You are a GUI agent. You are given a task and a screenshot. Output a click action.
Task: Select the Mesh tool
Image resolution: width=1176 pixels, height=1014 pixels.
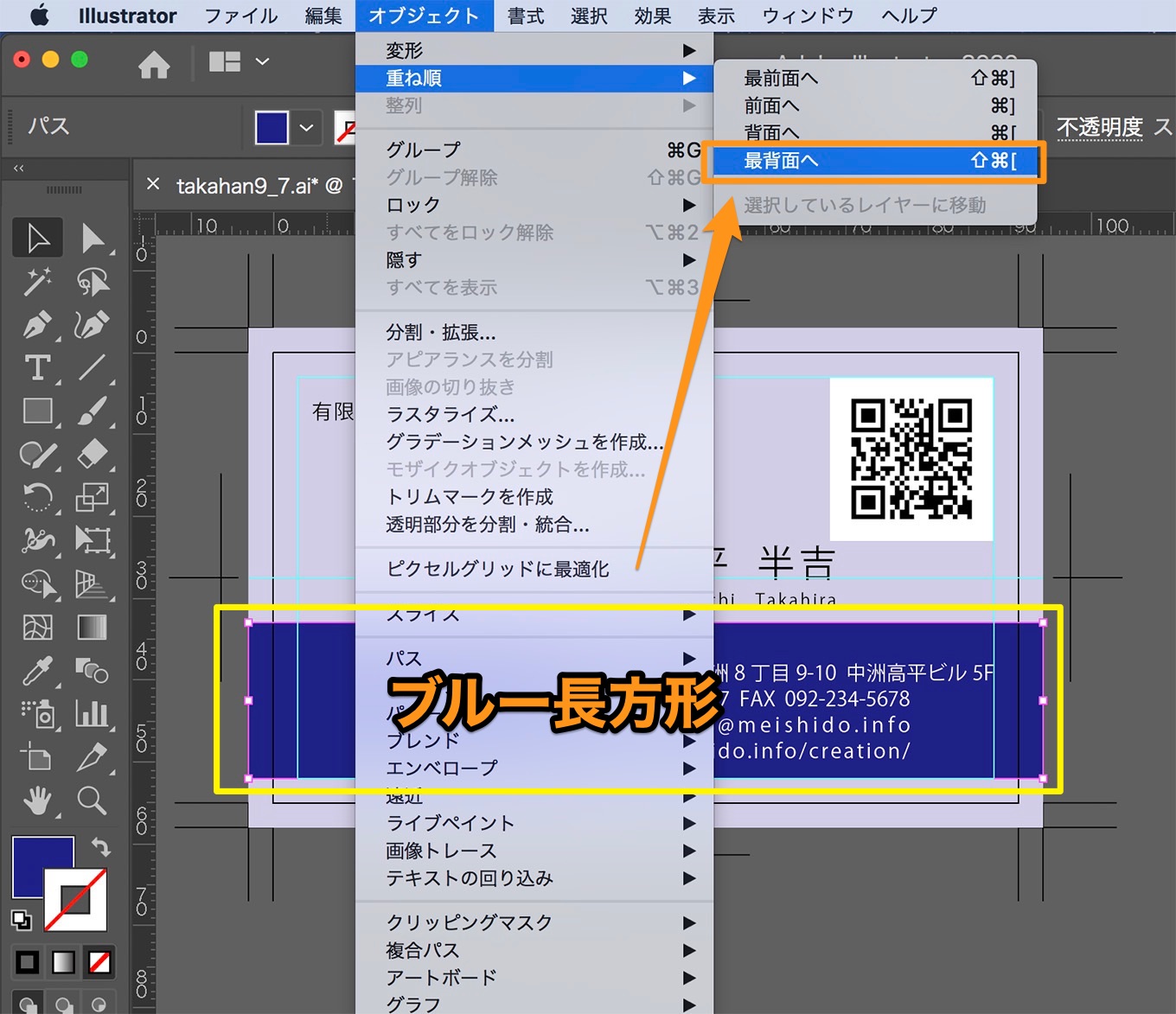point(37,627)
